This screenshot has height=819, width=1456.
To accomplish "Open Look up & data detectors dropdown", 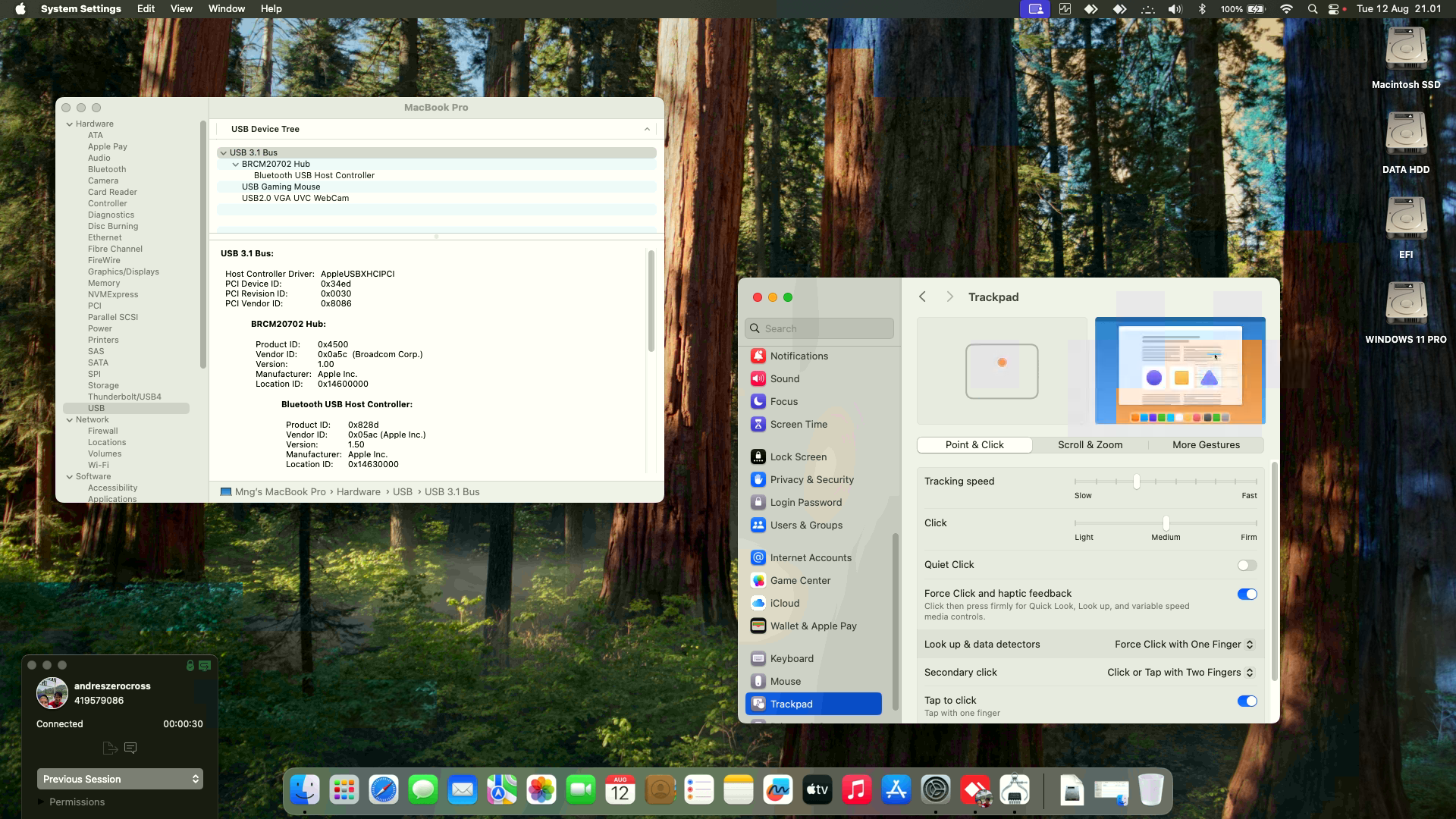I will pyautogui.click(x=1184, y=645).
